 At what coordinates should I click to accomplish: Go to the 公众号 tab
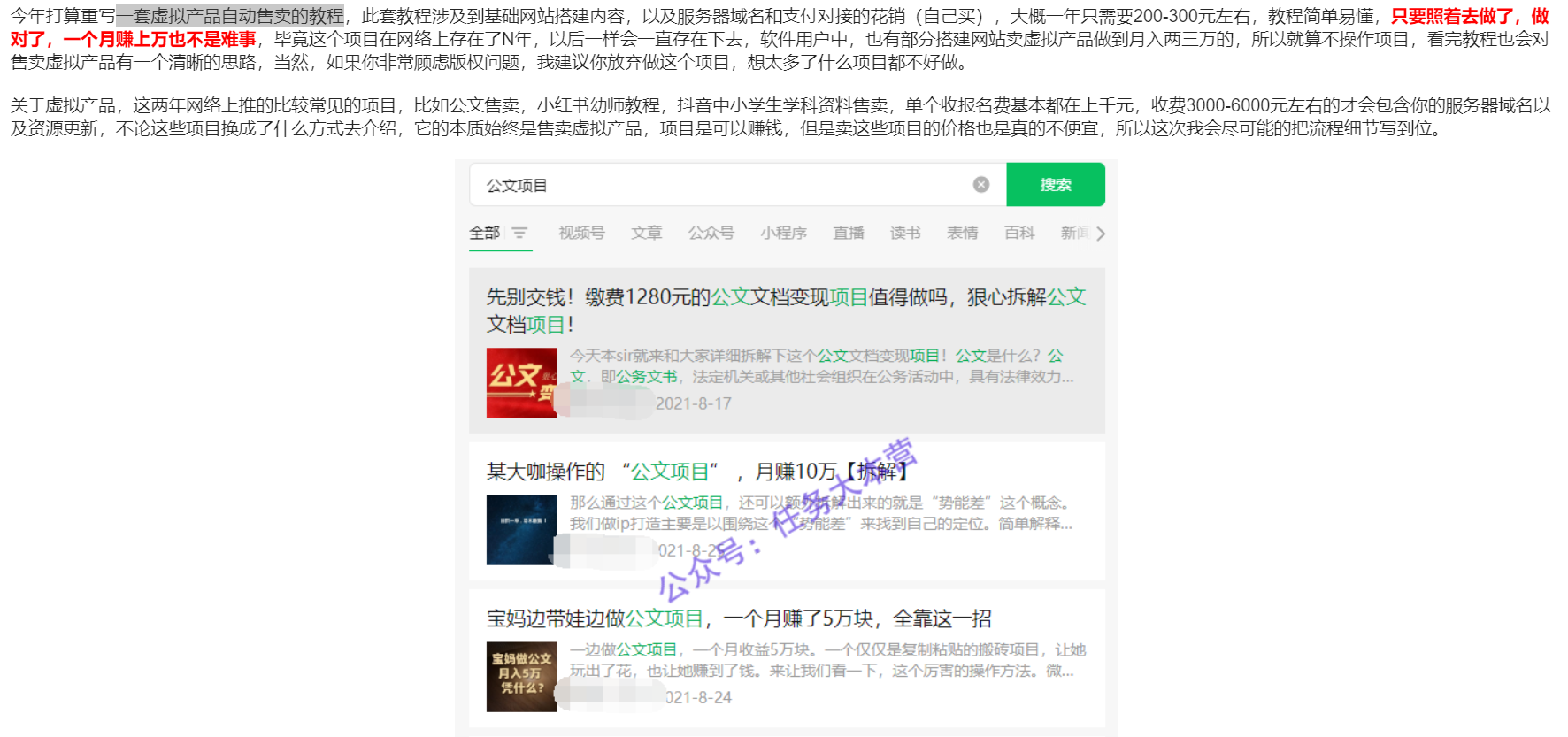click(x=711, y=233)
